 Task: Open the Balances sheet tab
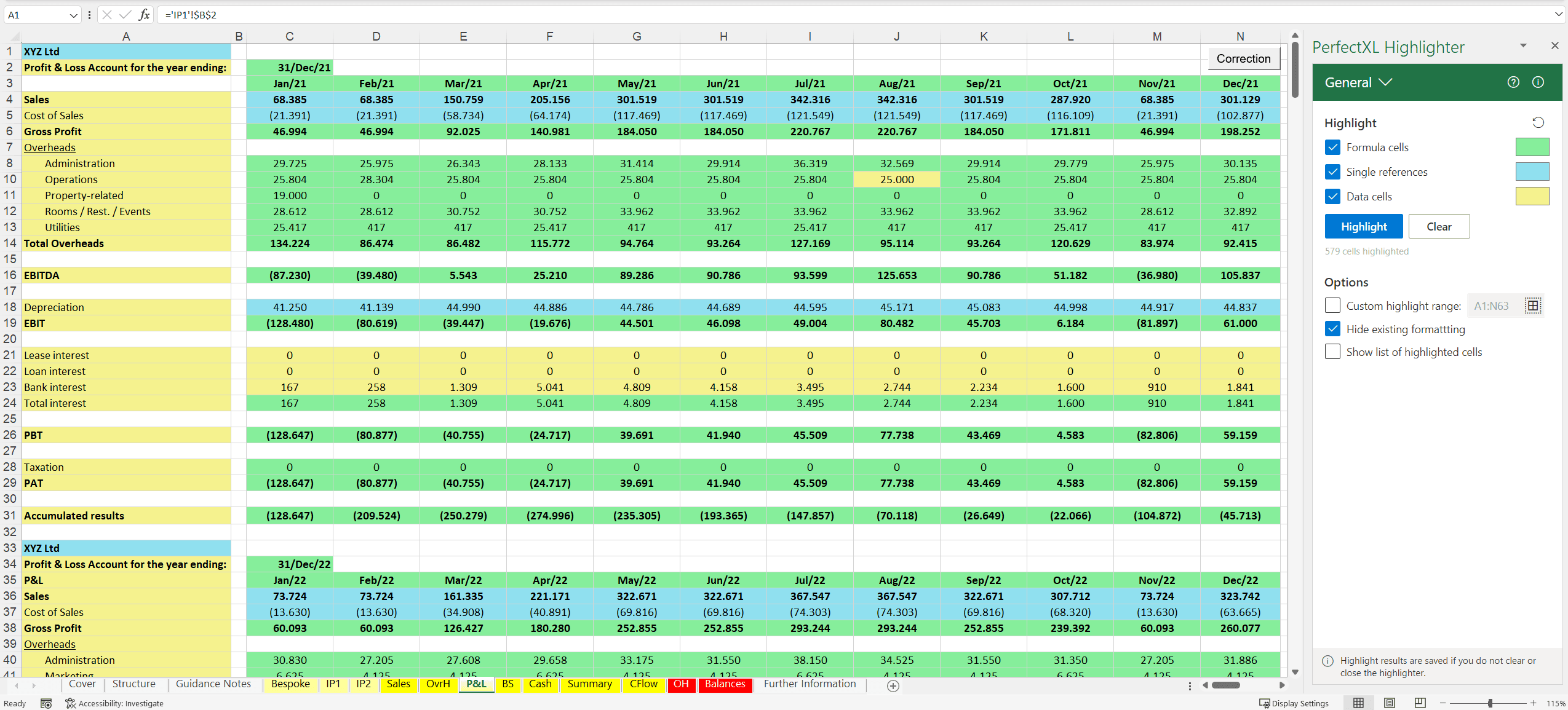[725, 684]
